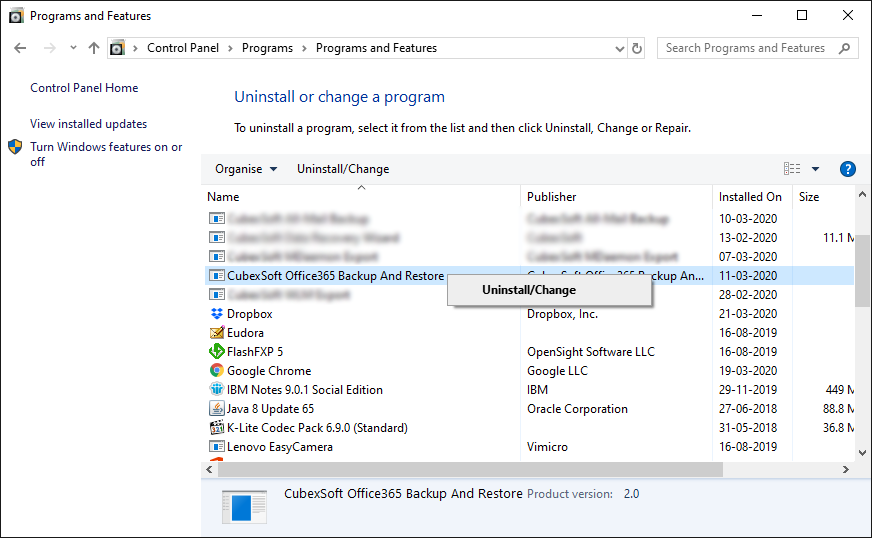Select IBM Notes 9.0.1 Social Edition

click(305, 389)
